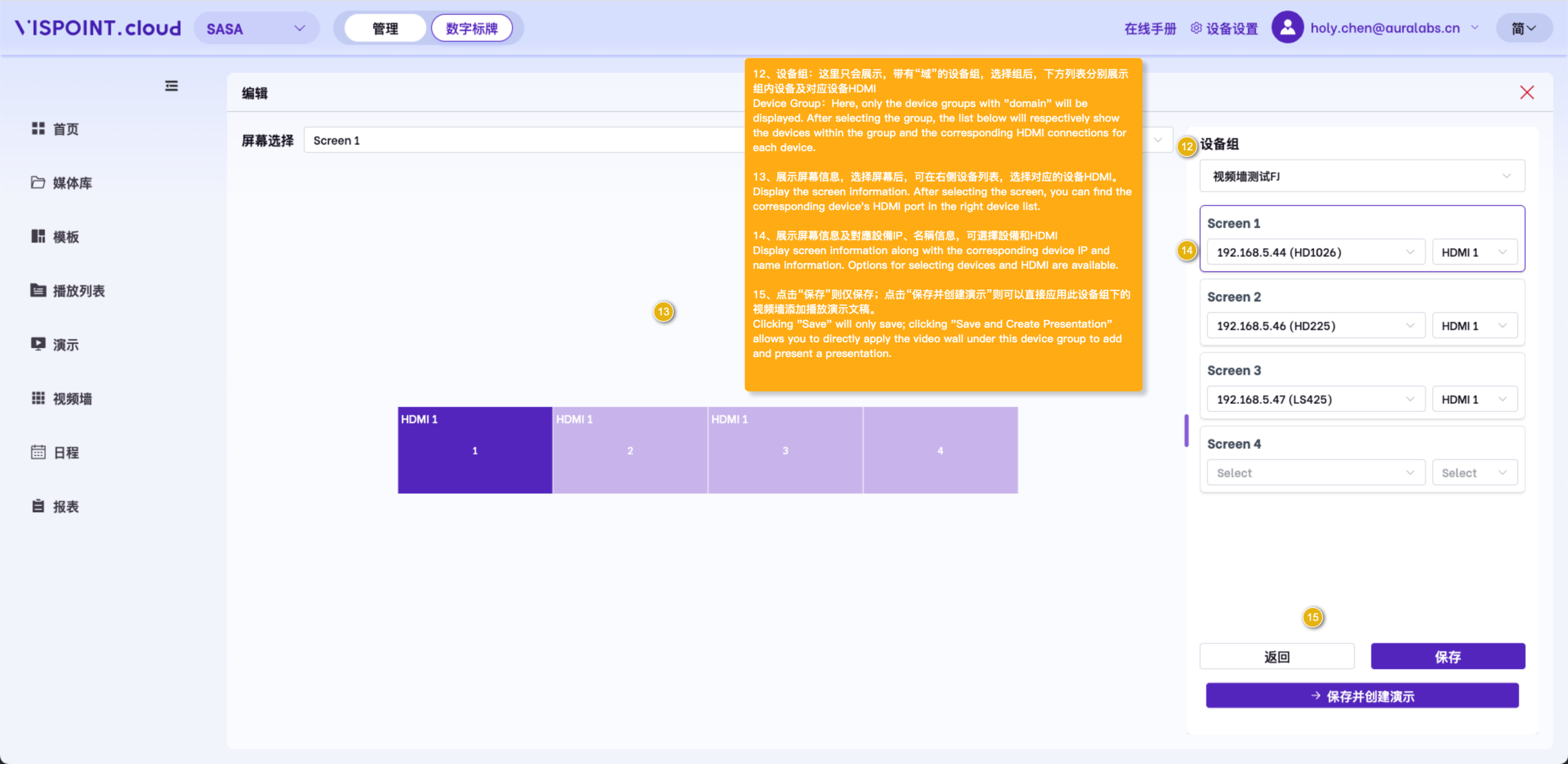The image size is (1568, 764).
Task: Switch to the 数字标牌 tab
Action: pos(472,28)
